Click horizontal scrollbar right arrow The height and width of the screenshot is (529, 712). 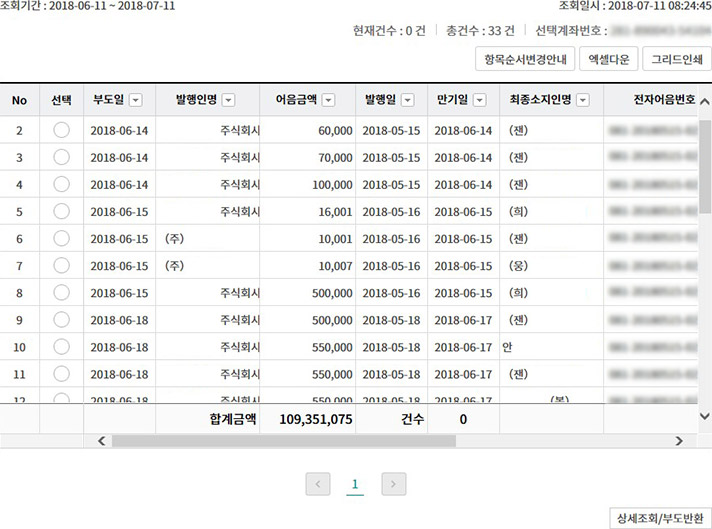(679, 440)
